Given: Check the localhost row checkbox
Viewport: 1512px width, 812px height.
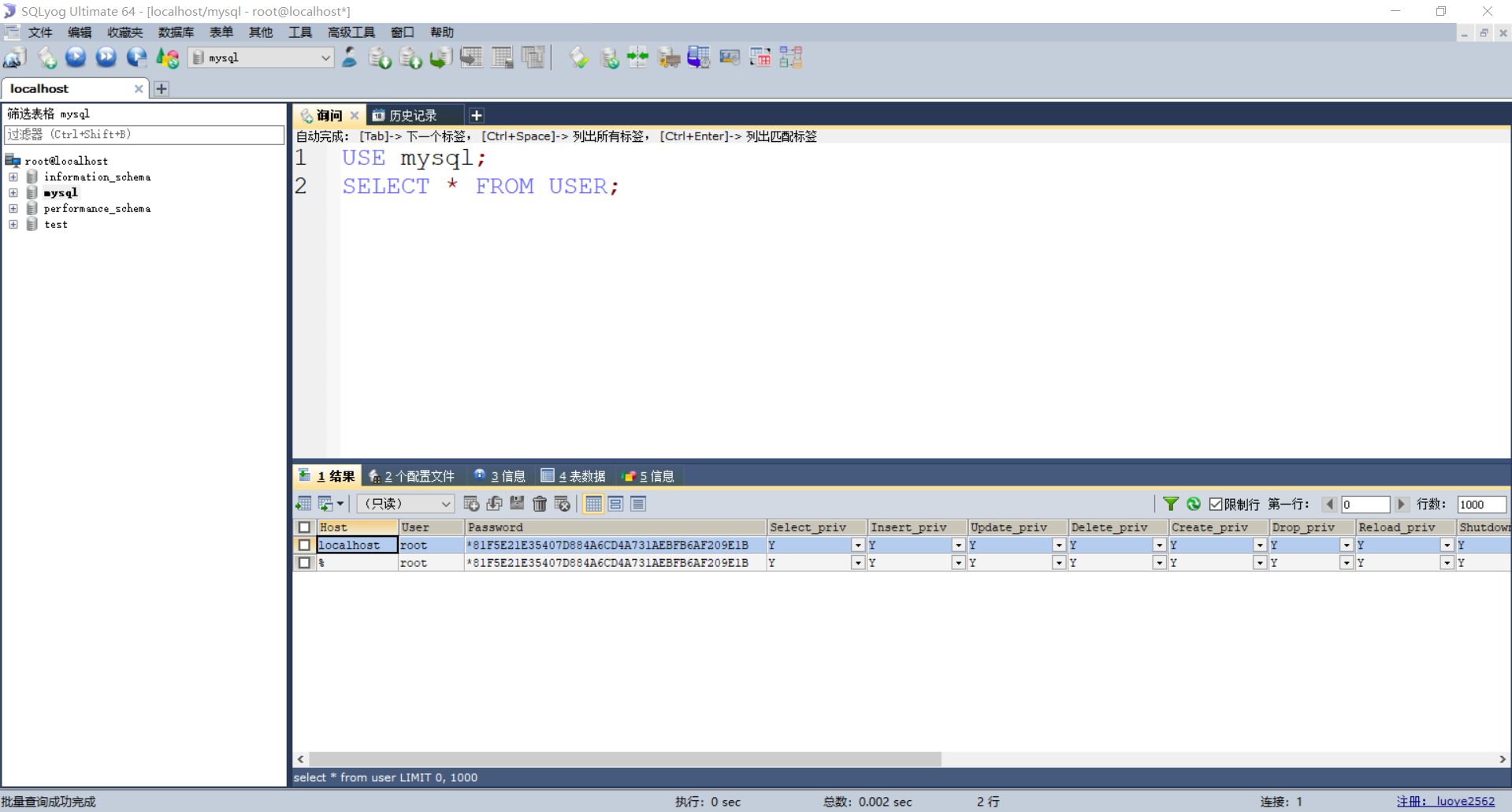Looking at the screenshot, I should [x=304, y=545].
